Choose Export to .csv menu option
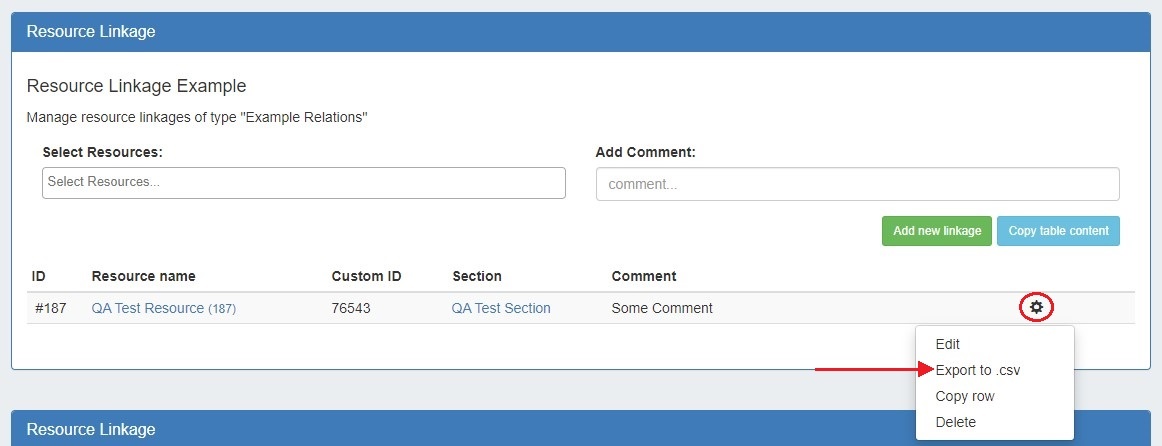Image resolution: width=1162 pixels, height=446 pixels. coord(977,370)
